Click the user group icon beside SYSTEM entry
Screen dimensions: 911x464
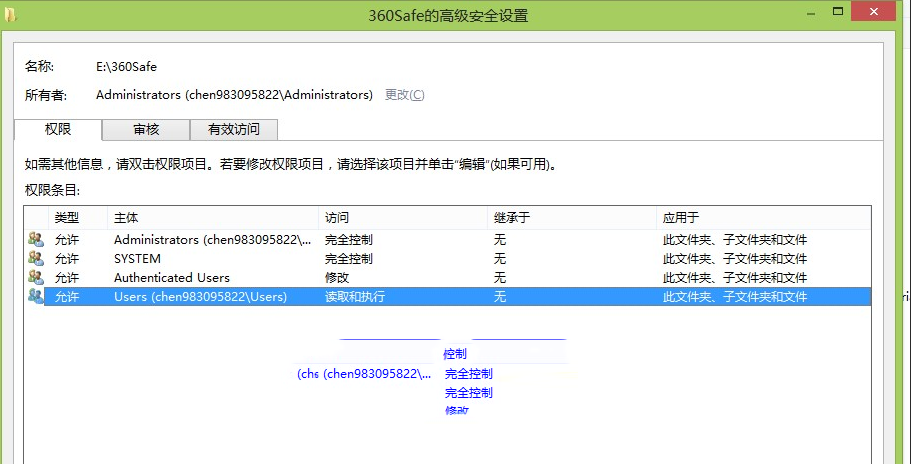[x=36, y=259]
